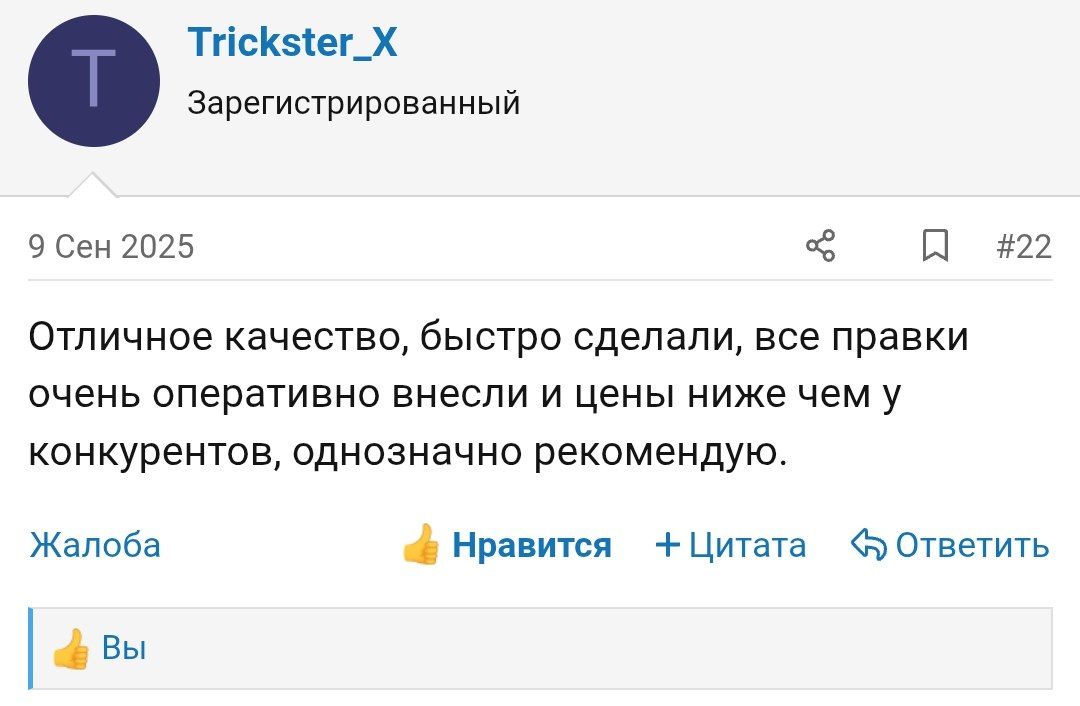This screenshot has height=706, width=1080.
Task: Add the post to multi-quote with Цитата
Action: (747, 545)
